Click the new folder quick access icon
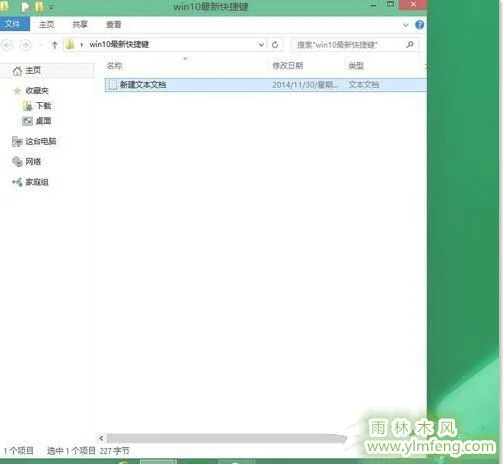 [39, 7]
